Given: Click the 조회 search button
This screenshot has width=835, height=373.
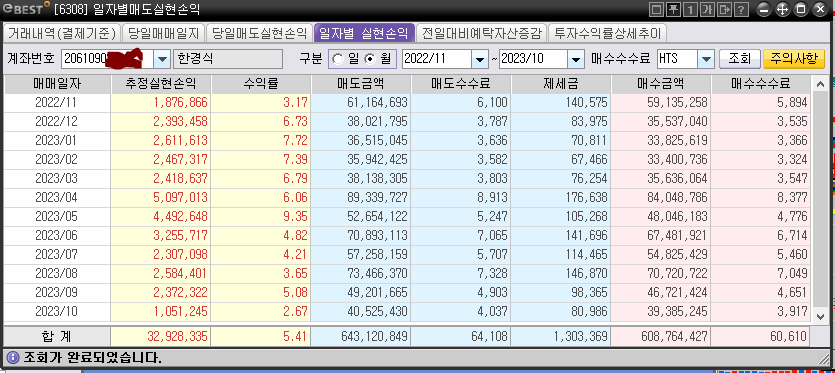Looking at the screenshot, I should [x=739, y=59].
